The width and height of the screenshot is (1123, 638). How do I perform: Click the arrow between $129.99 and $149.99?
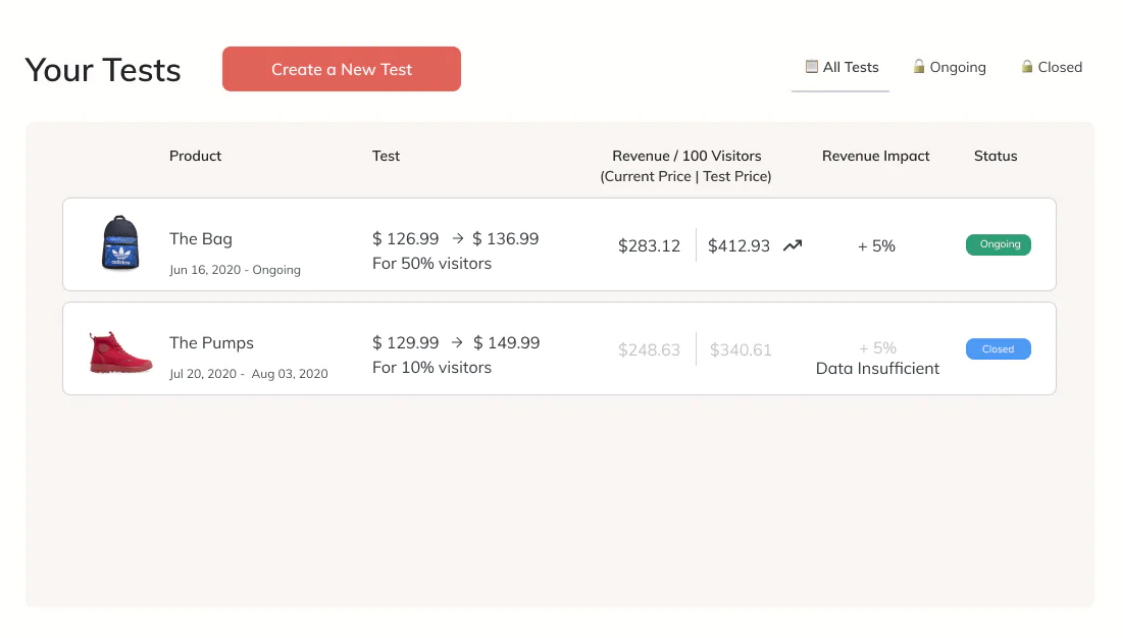click(458, 342)
